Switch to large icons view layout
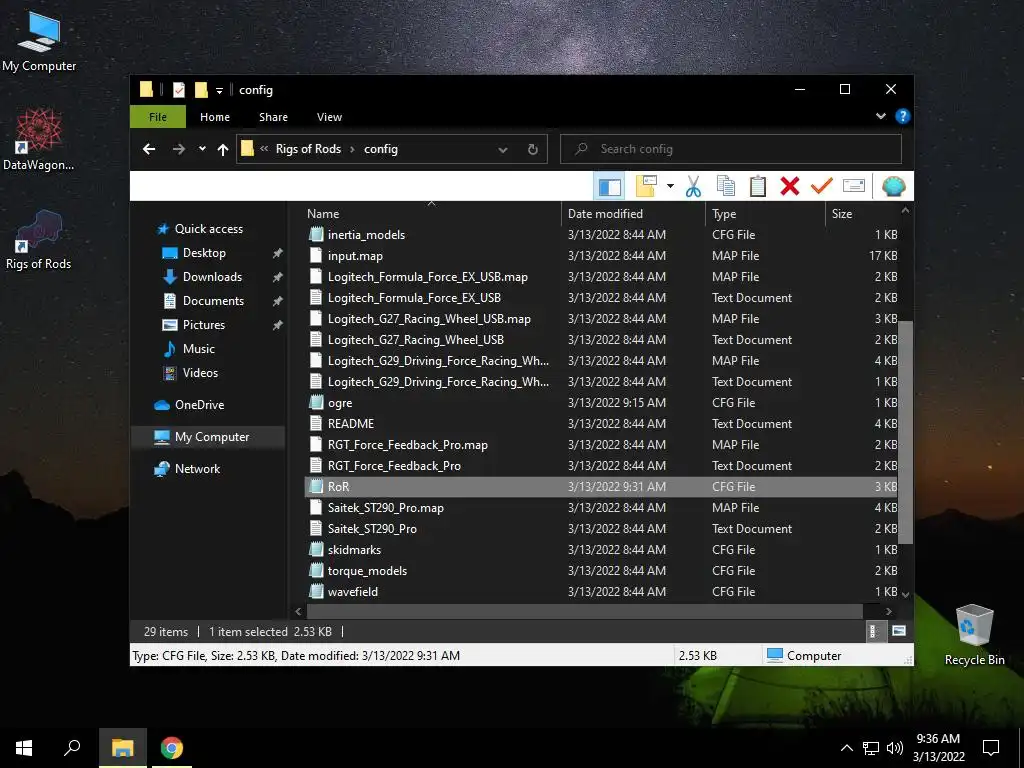This screenshot has height=768, width=1024. [899, 631]
